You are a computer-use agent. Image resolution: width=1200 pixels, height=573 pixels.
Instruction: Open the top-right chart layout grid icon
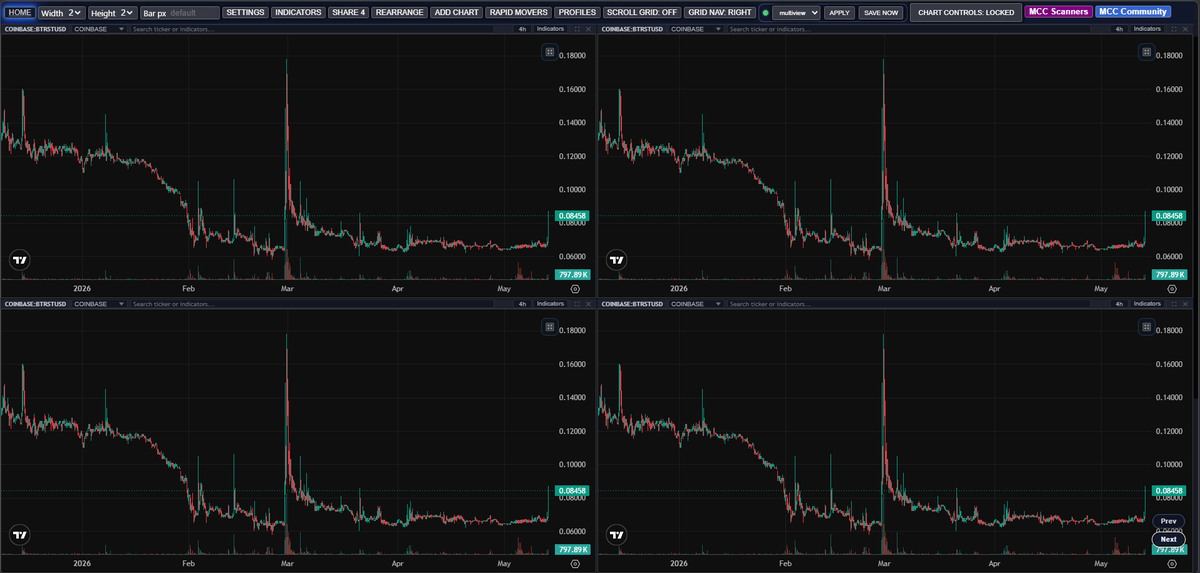tap(1146, 51)
